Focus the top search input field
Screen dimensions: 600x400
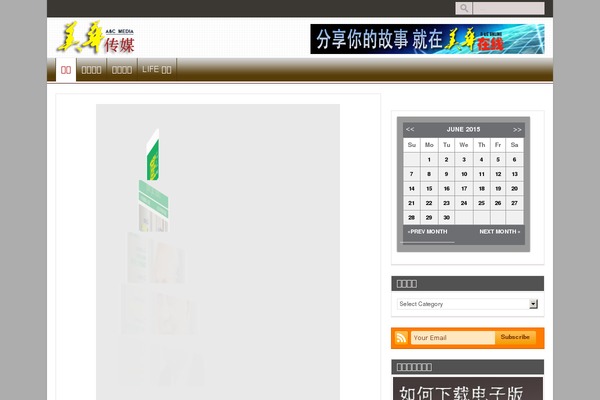click(509, 8)
